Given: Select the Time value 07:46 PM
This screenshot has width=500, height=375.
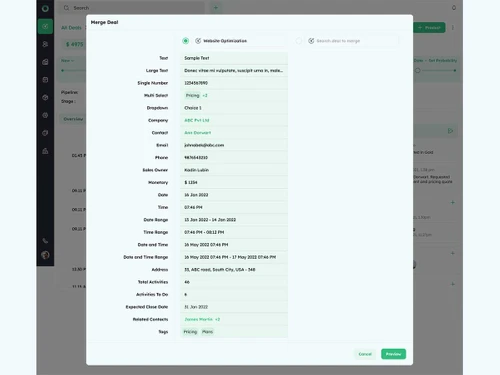Looking at the screenshot, I should point(193,207).
